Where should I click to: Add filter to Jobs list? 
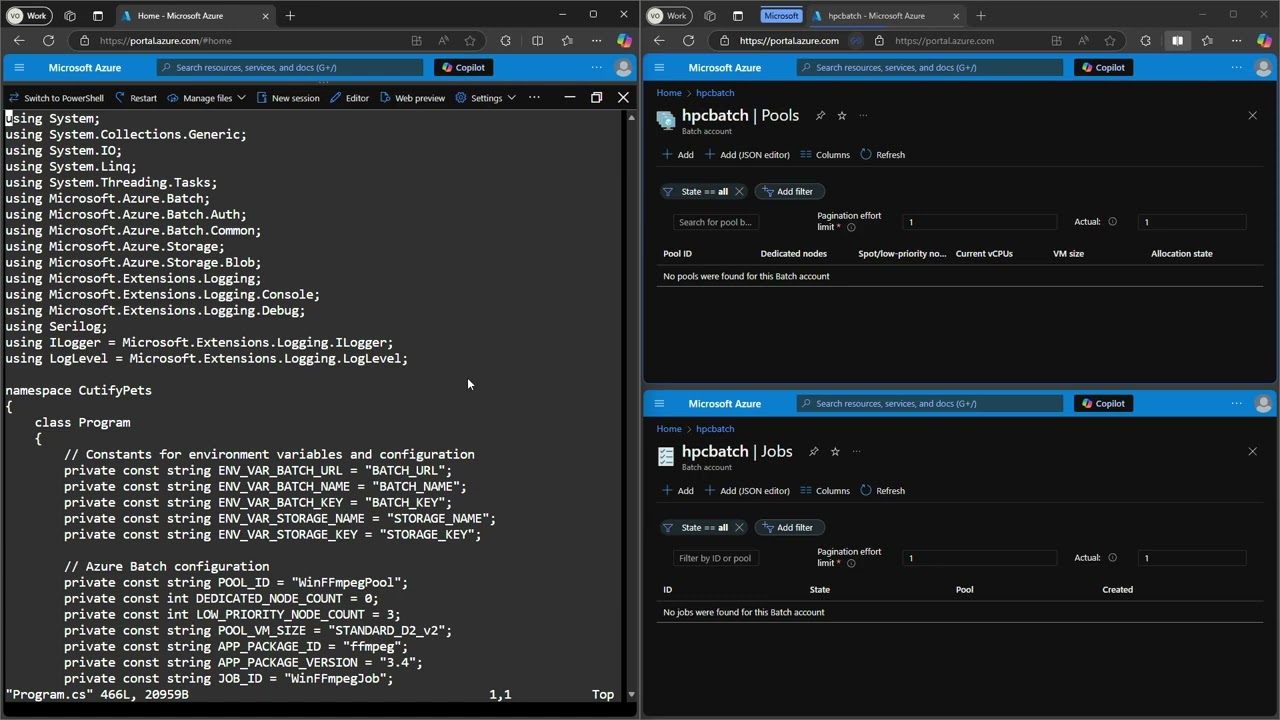coord(788,527)
